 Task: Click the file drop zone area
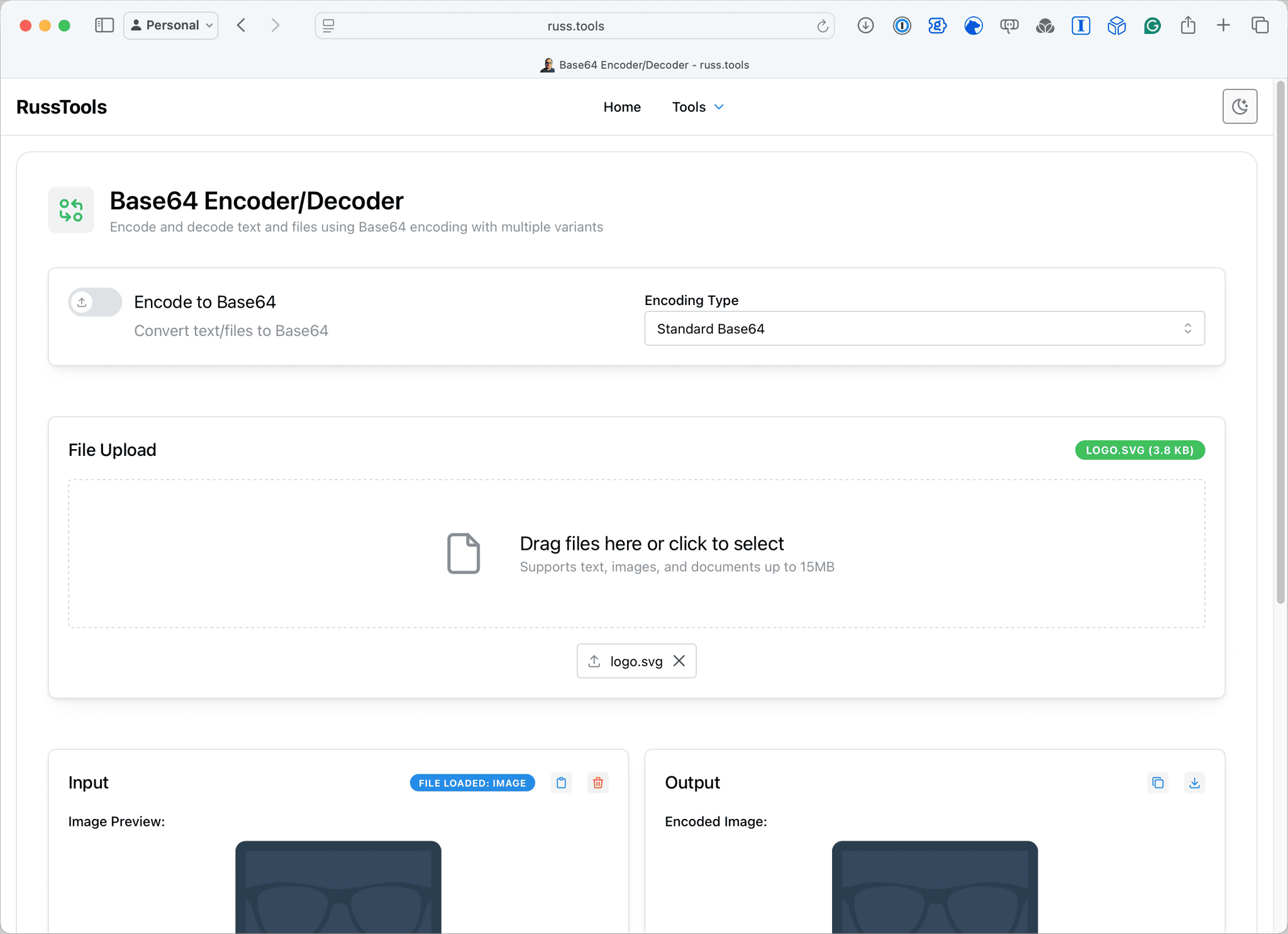click(636, 553)
